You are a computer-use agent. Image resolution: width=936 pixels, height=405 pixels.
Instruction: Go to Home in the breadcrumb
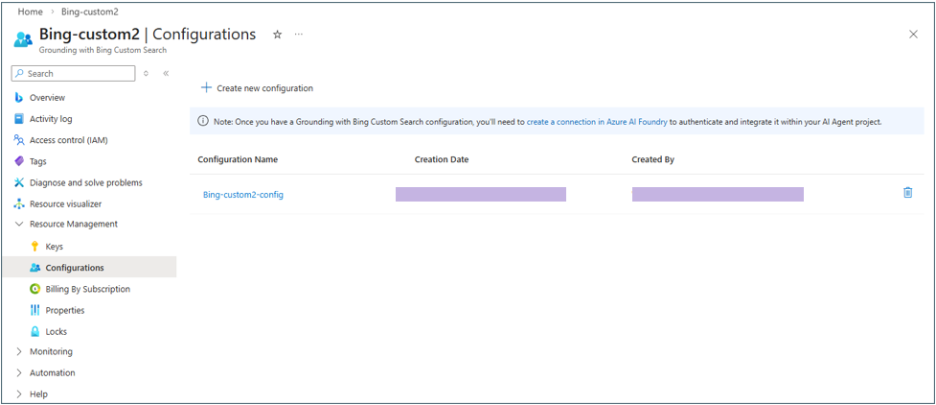[30, 11]
